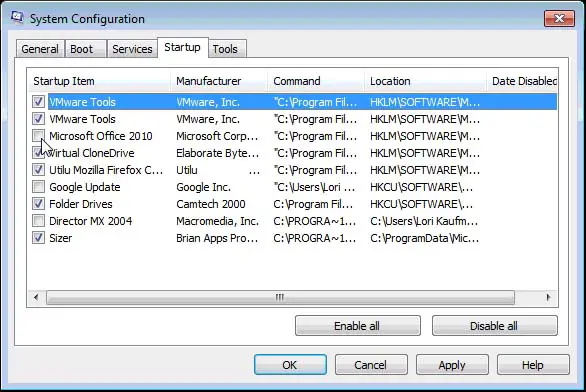The height and width of the screenshot is (392, 586).
Task: Uncheck the Utilu Mozilla Firefox checkbox
Action: tap(38, 170)
